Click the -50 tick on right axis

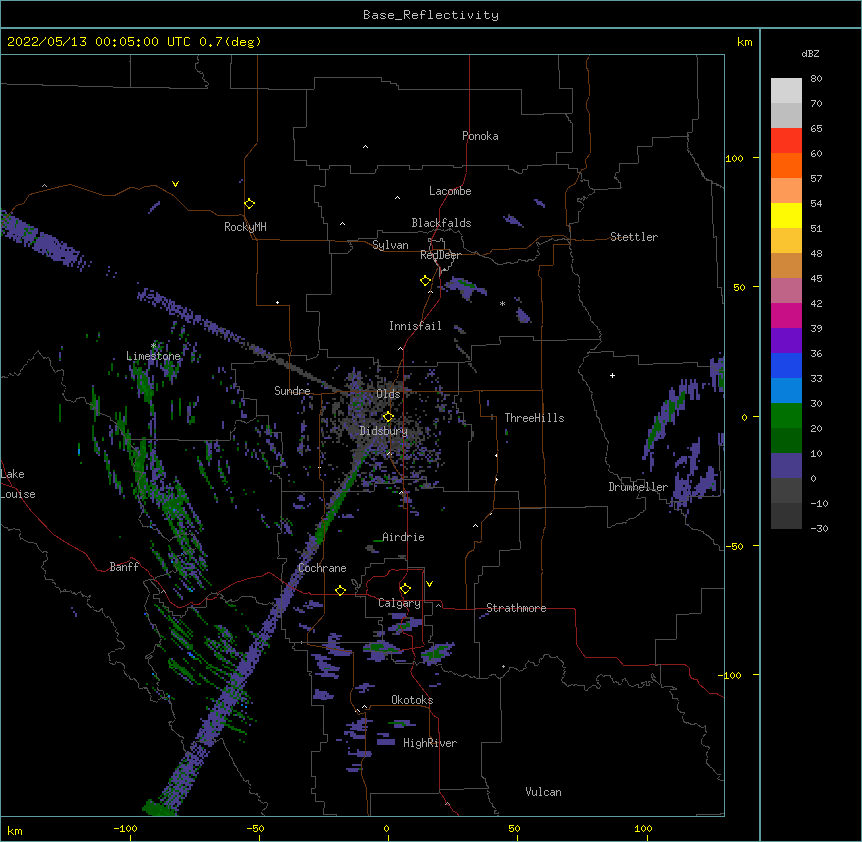[734, 546]
